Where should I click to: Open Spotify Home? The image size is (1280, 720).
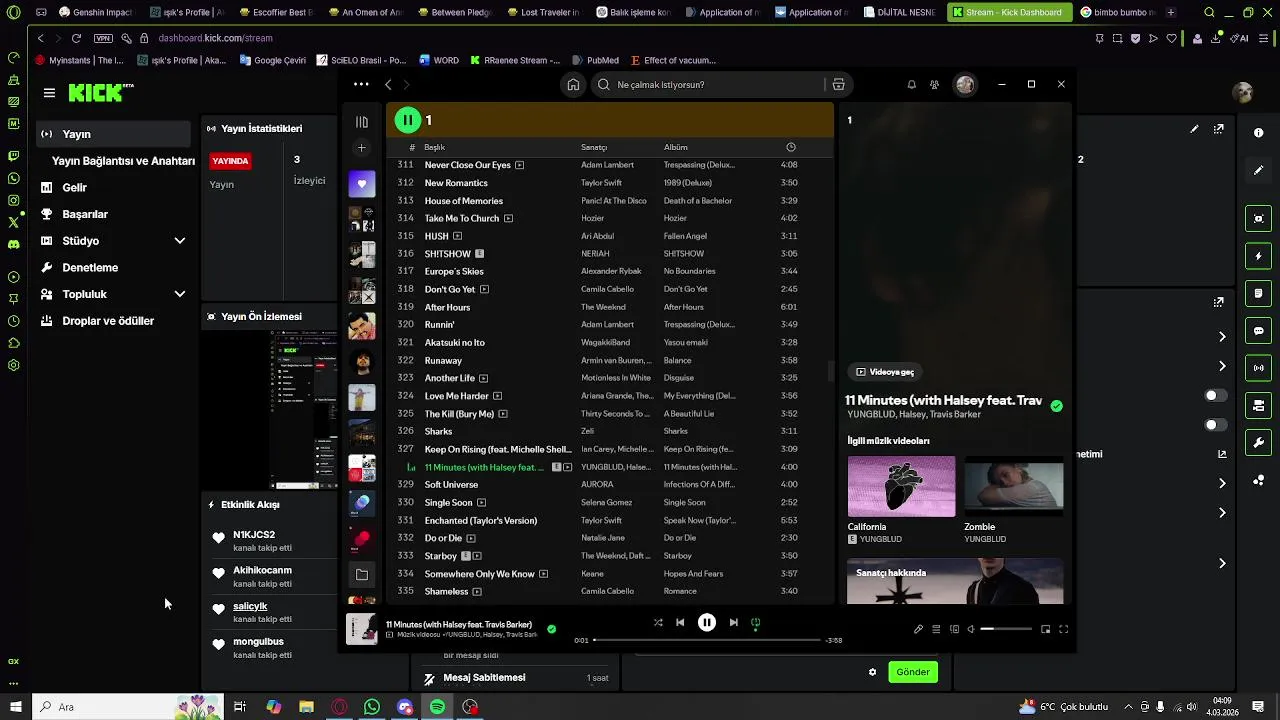click(573, 85)
